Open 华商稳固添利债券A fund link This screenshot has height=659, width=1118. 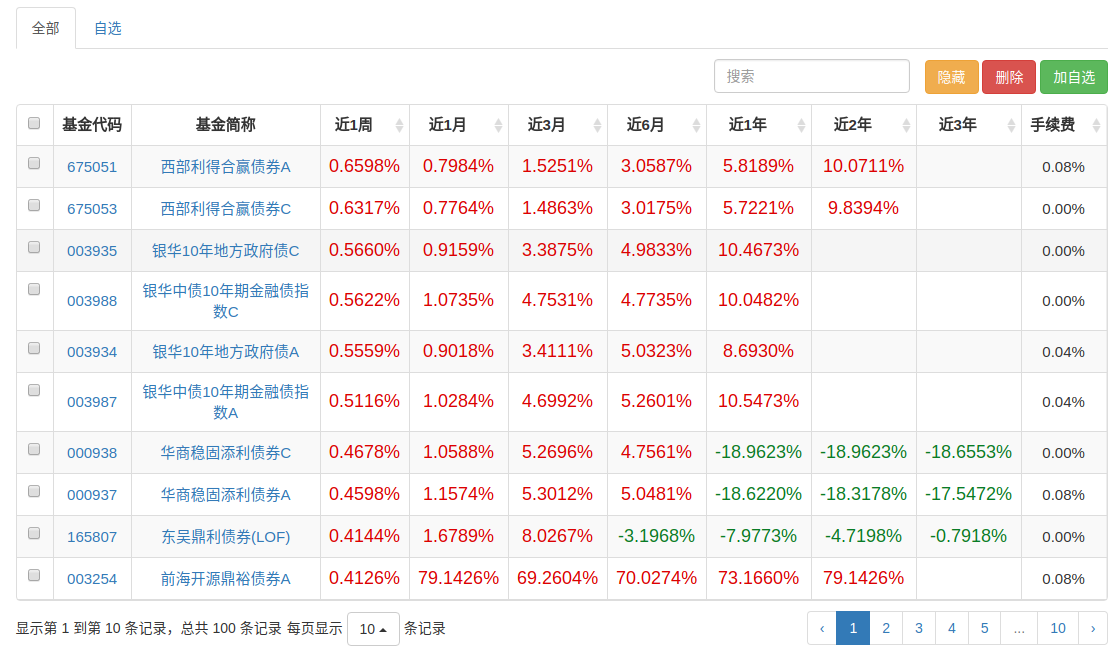(x=225, y=495)
